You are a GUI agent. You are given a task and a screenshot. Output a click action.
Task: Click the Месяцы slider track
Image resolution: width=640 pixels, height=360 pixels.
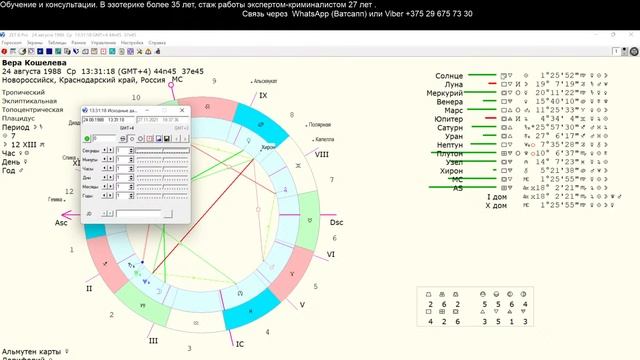point(162,187)
